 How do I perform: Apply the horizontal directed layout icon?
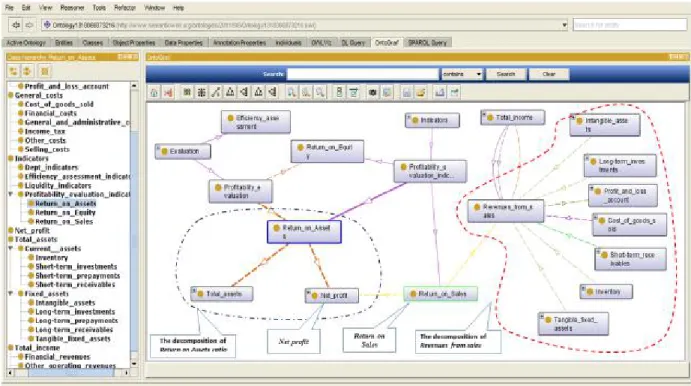pos(273,92)
